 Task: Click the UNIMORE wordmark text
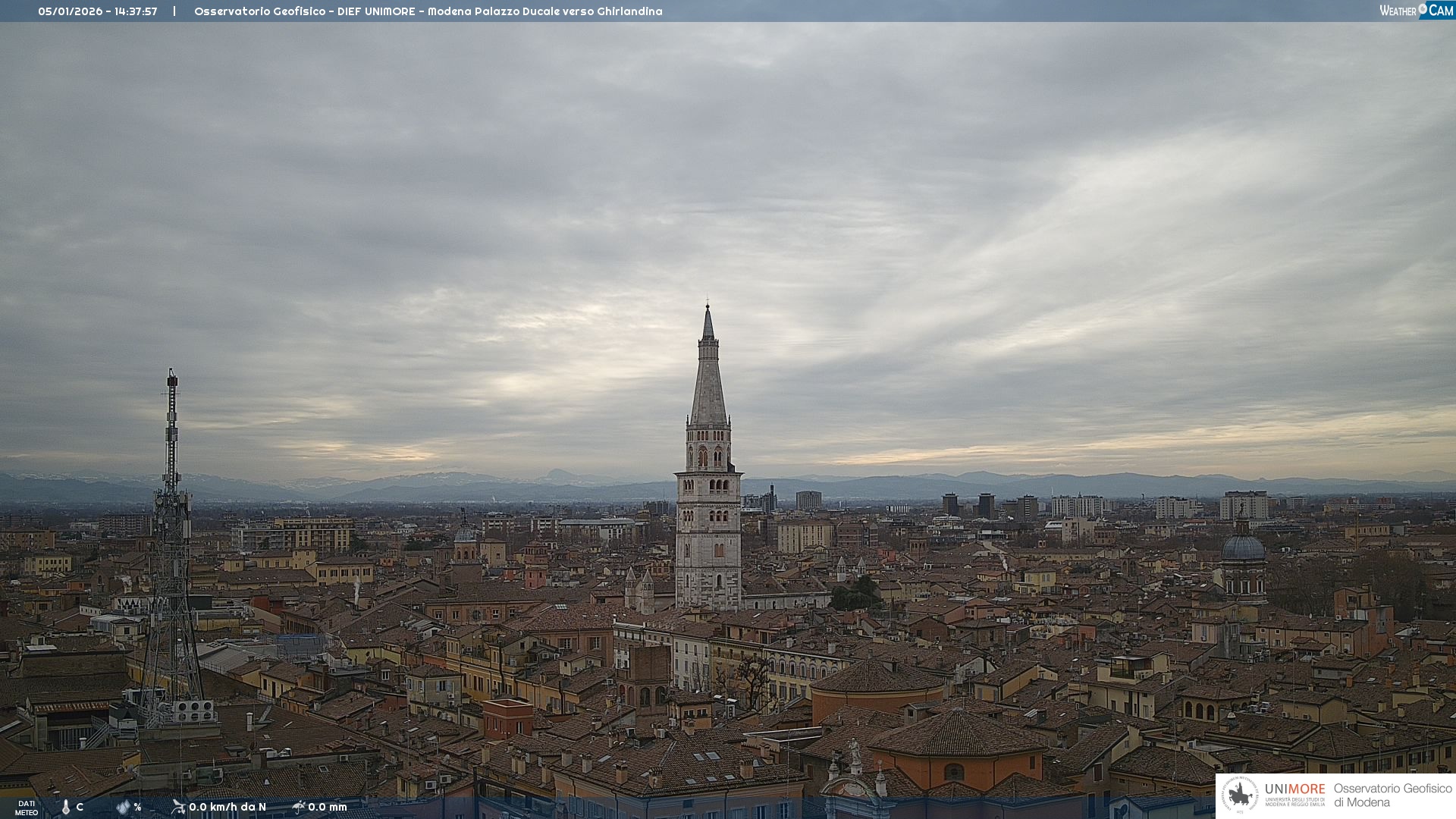pos(1294,789)
